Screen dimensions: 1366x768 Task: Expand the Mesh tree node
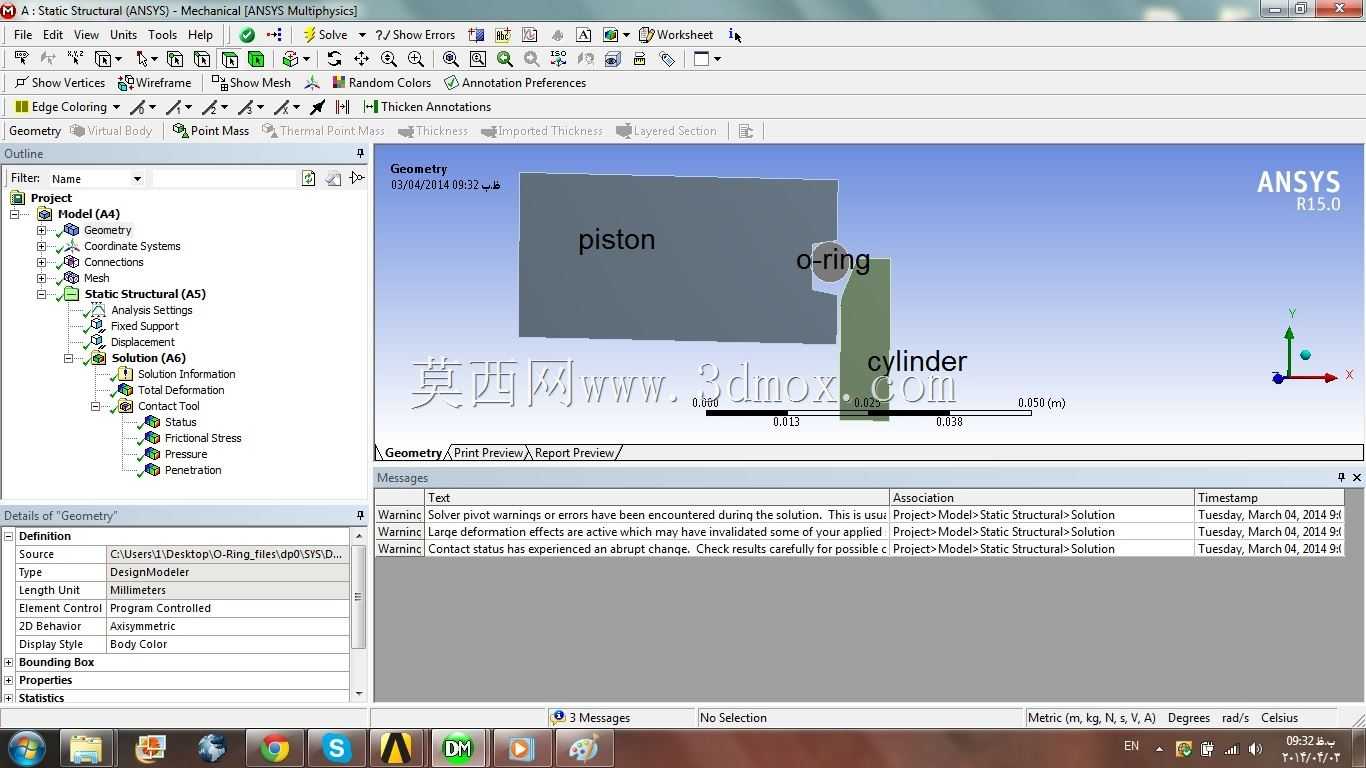(41, 278)
